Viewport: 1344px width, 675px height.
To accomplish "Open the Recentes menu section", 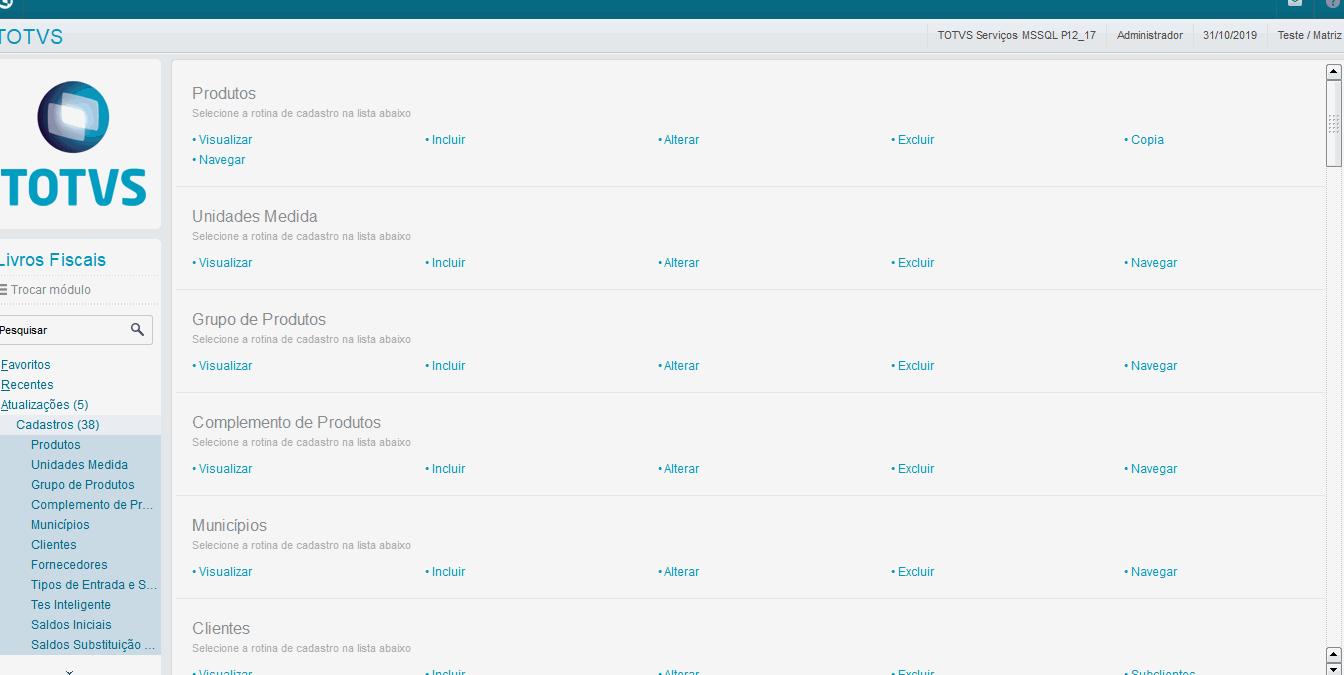I will click(27, 385).
